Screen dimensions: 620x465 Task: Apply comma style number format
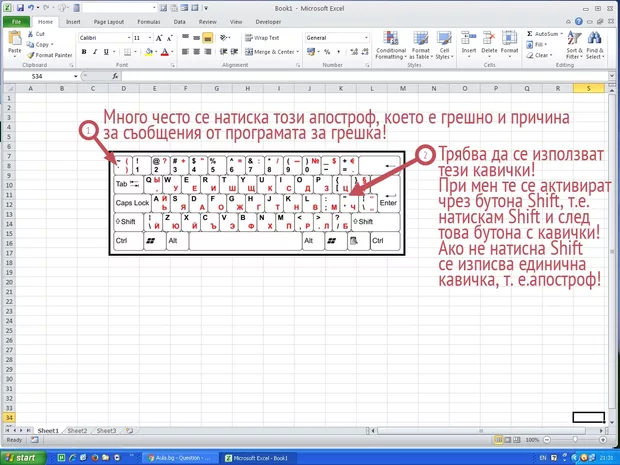pos(338,52)
